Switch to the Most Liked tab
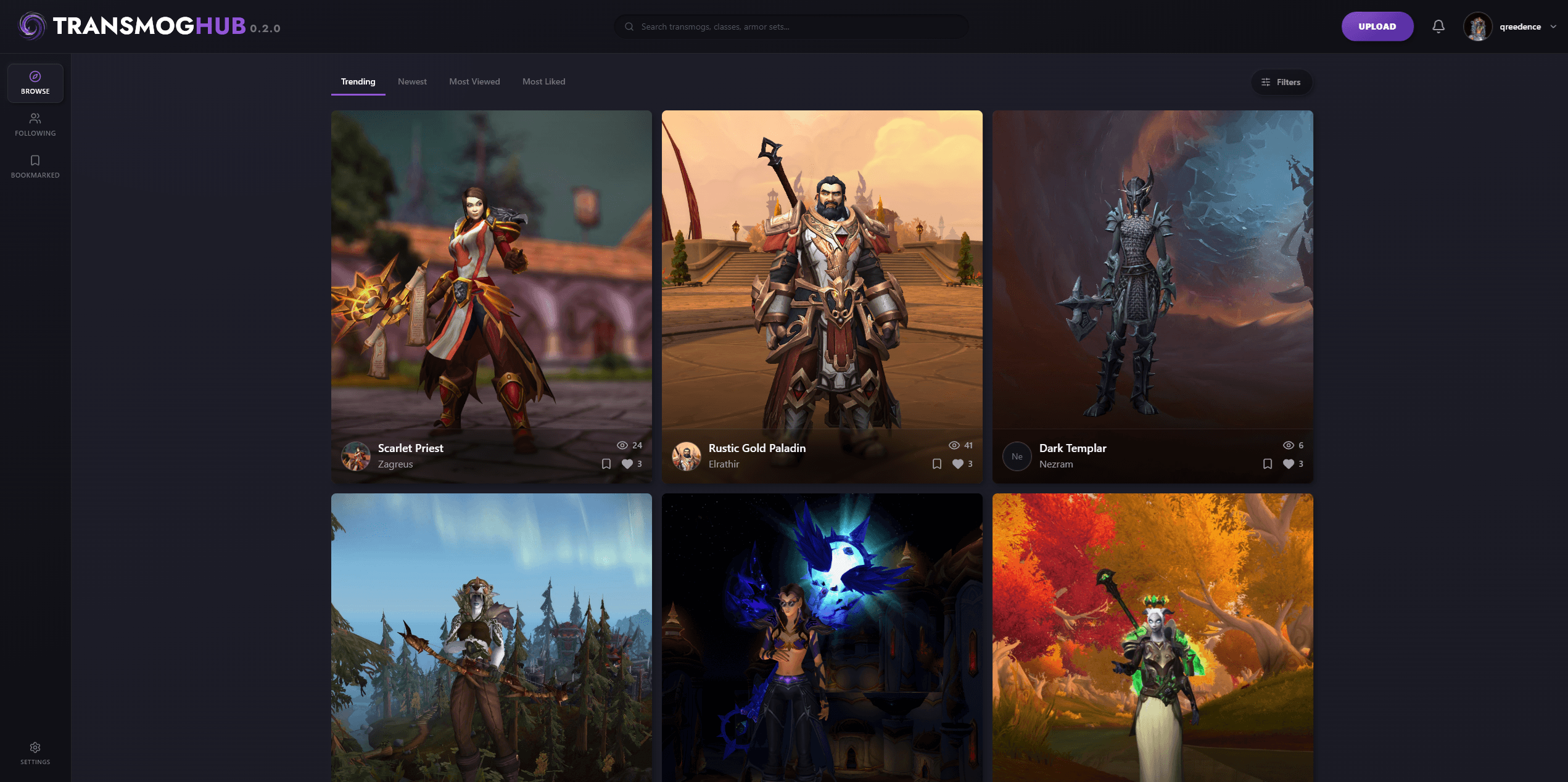 (x=543, y=82)
